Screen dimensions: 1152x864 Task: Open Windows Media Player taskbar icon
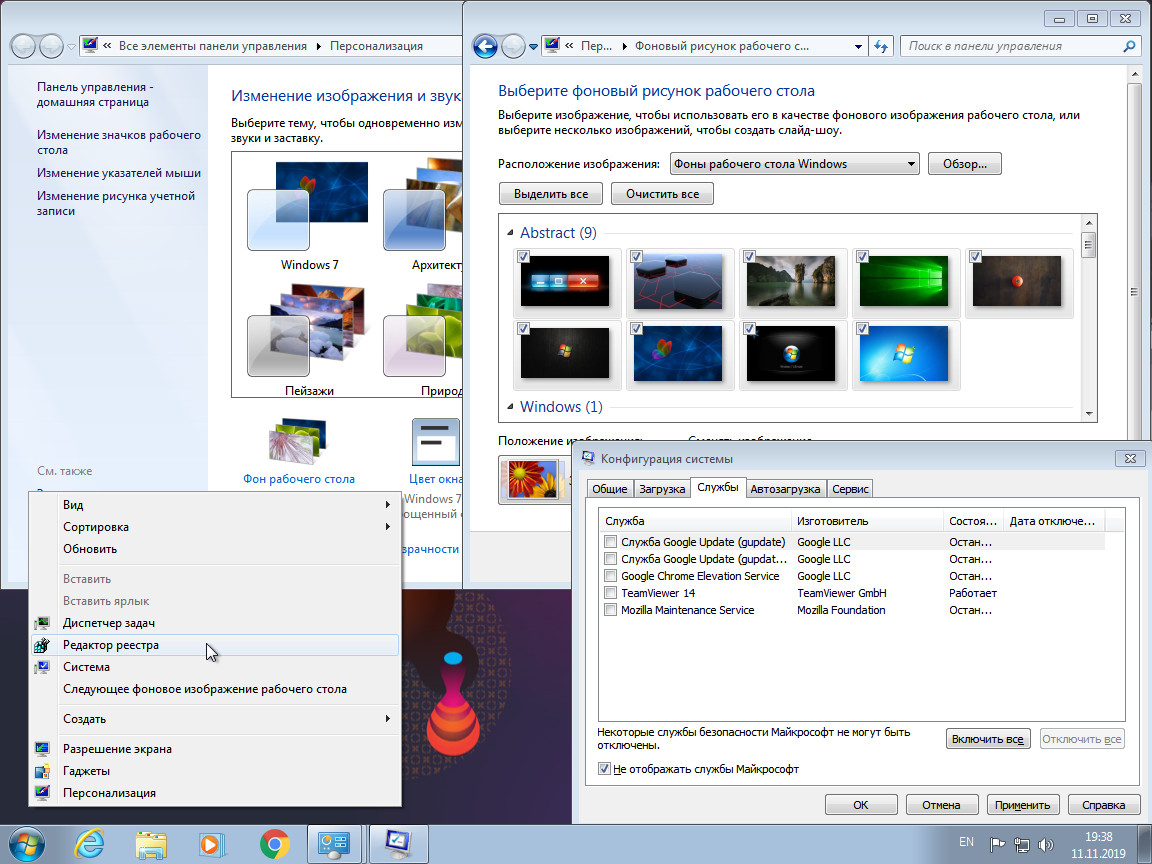[x=212, y=844]
